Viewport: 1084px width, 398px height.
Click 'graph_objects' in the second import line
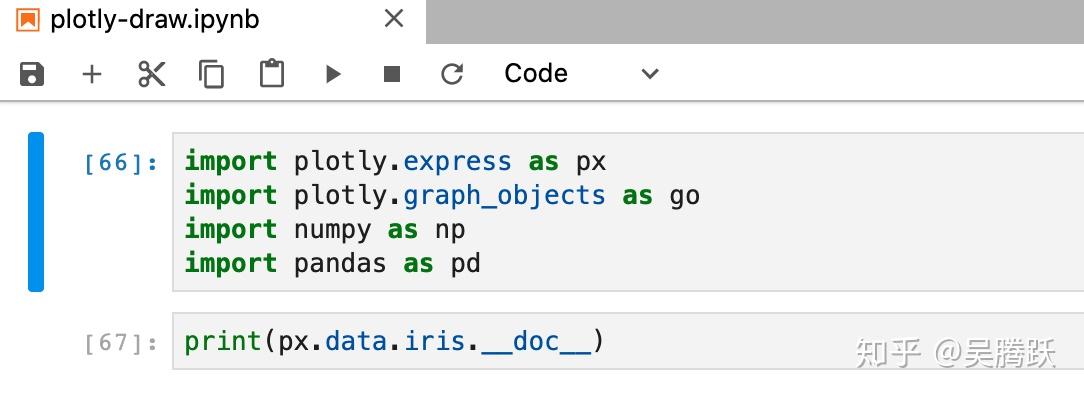(504, 196)
